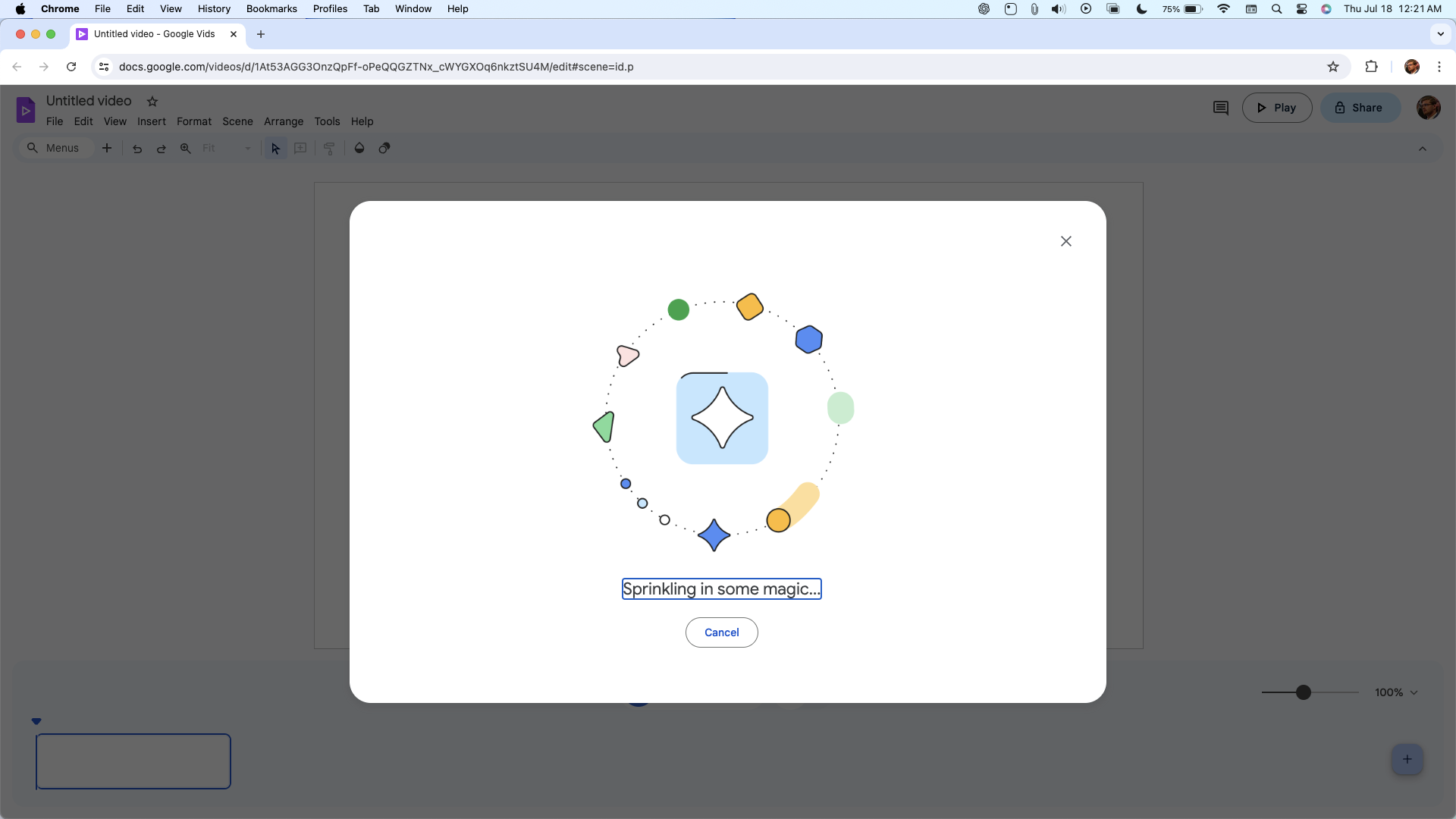Click the undo arrow icon
The image size is (1456, 819).
137,148
